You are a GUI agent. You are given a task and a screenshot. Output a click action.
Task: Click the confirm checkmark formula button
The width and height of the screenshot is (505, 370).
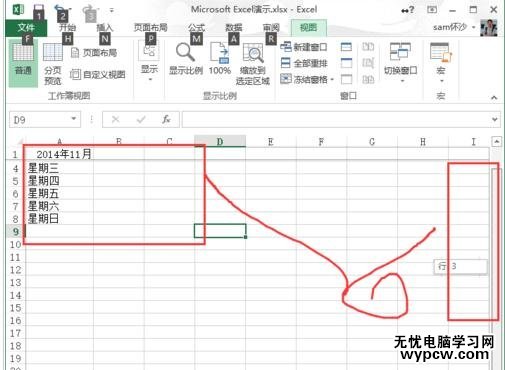[x=141, y=119]
